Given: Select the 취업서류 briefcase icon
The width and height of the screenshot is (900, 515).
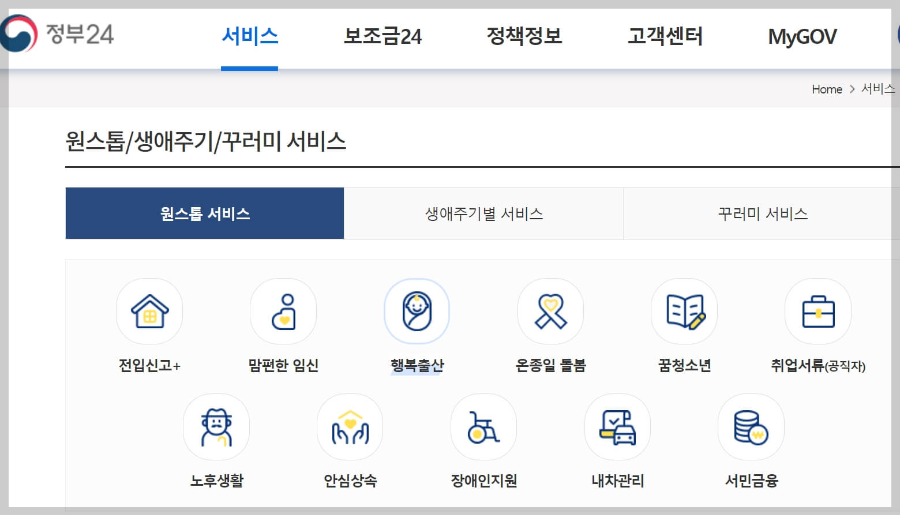Looking at the screenshot, I should pos(818,312).
